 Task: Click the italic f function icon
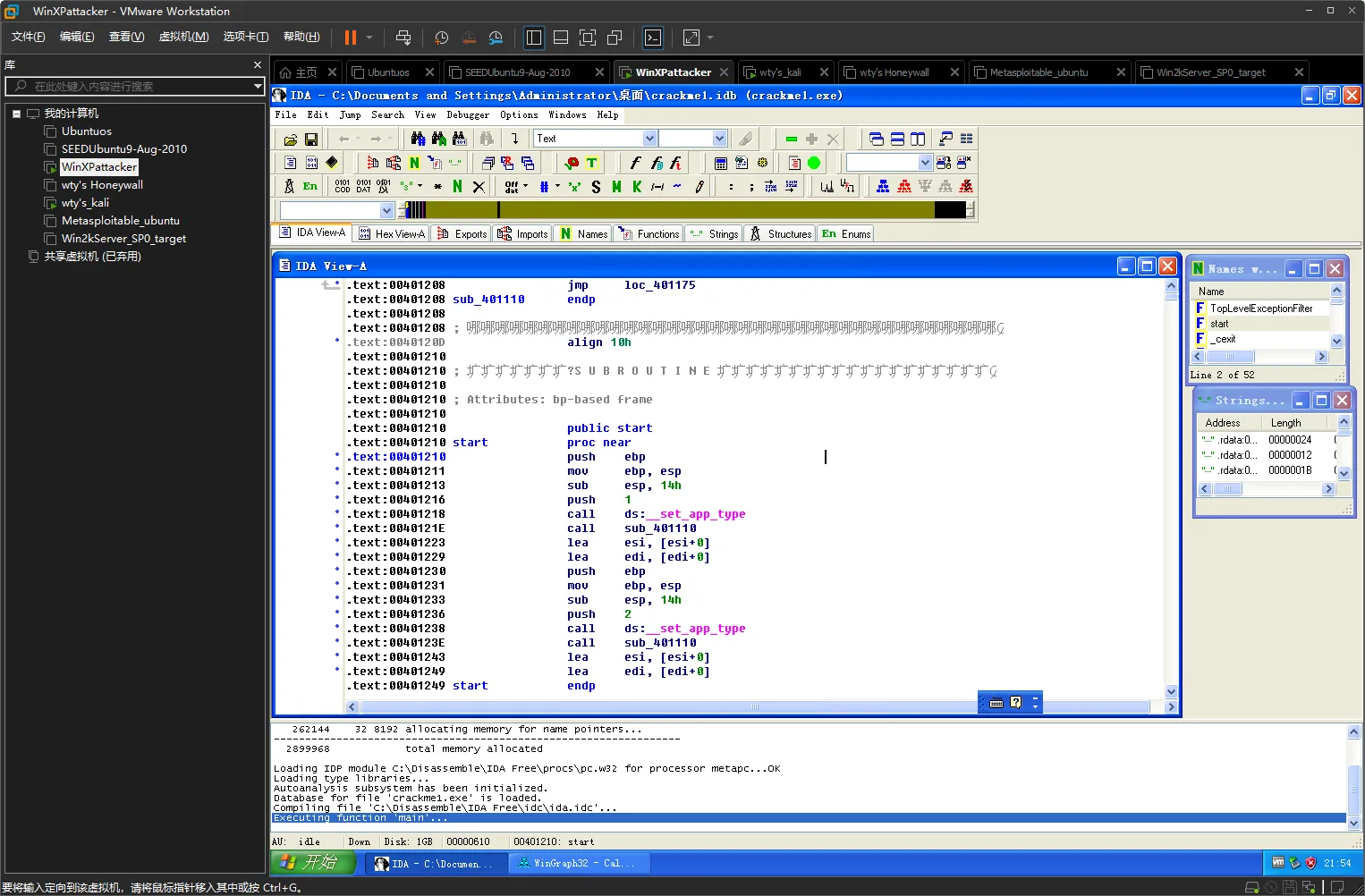635,163
